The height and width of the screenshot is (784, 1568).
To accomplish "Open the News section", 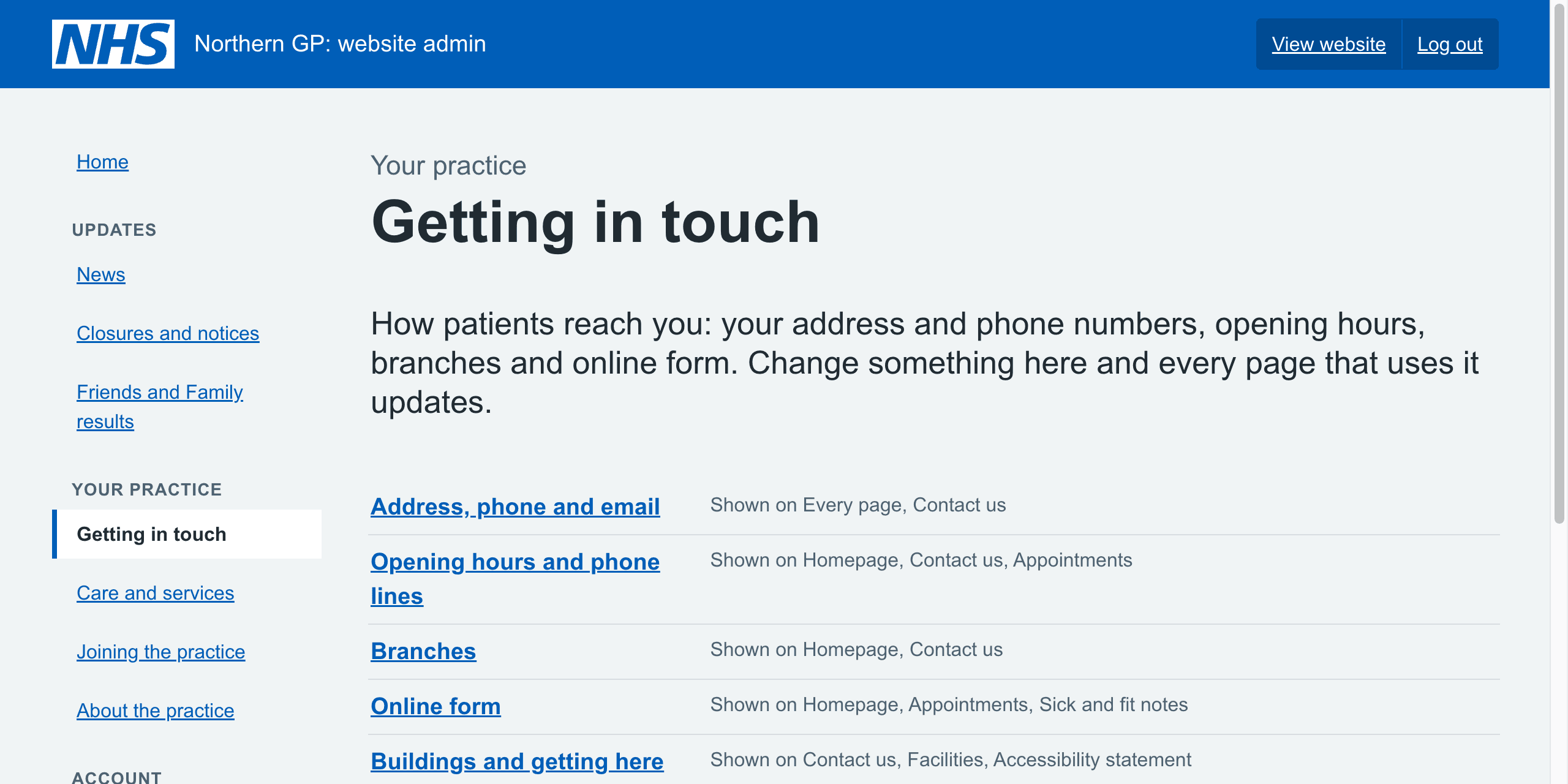I will (101, 274).
